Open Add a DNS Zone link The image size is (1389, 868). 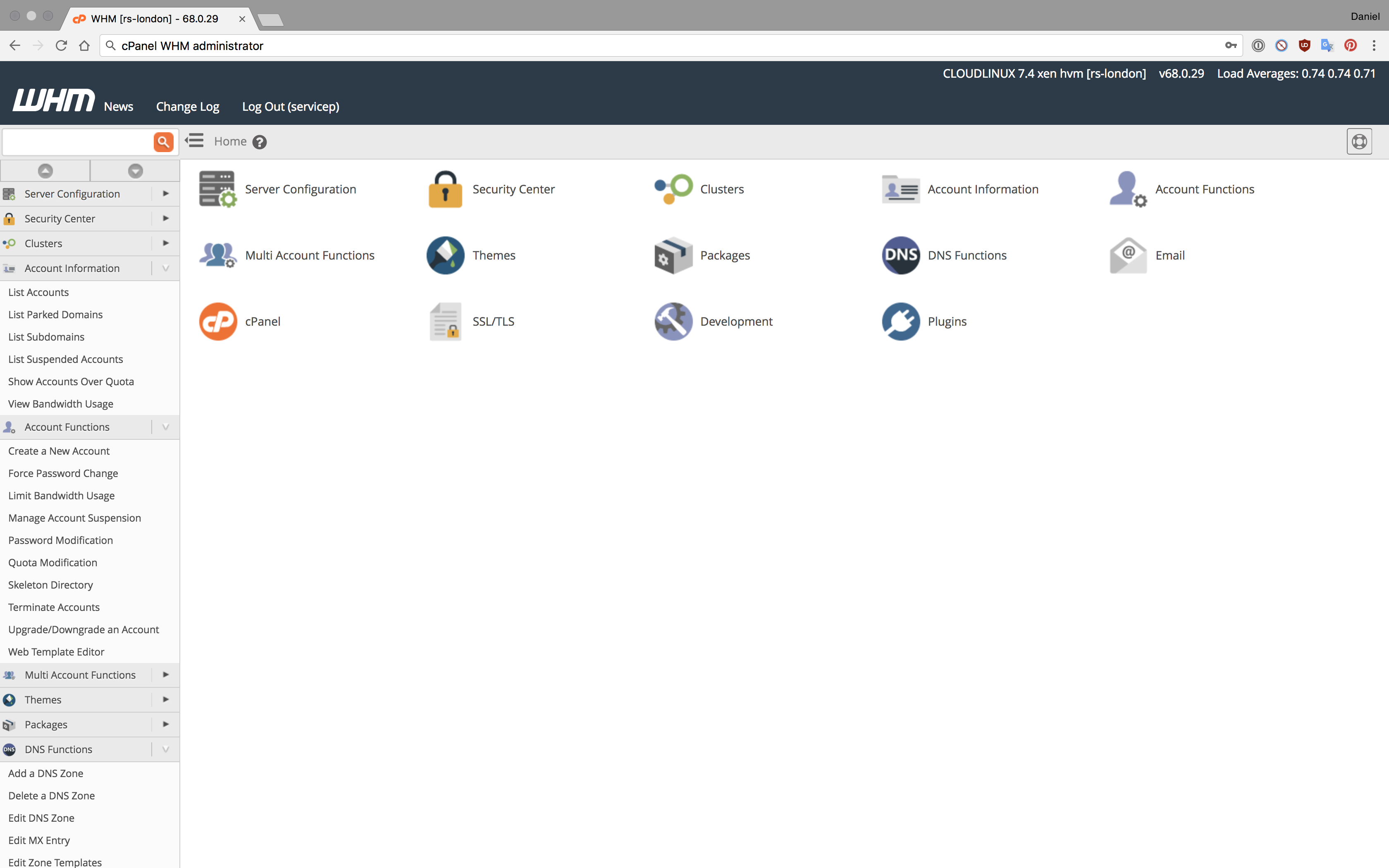point(46,774)
